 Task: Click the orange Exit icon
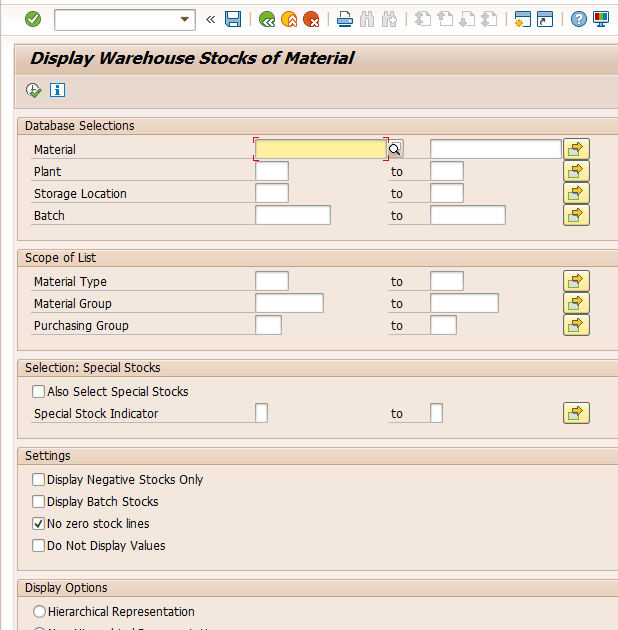(x=289, y=19)
